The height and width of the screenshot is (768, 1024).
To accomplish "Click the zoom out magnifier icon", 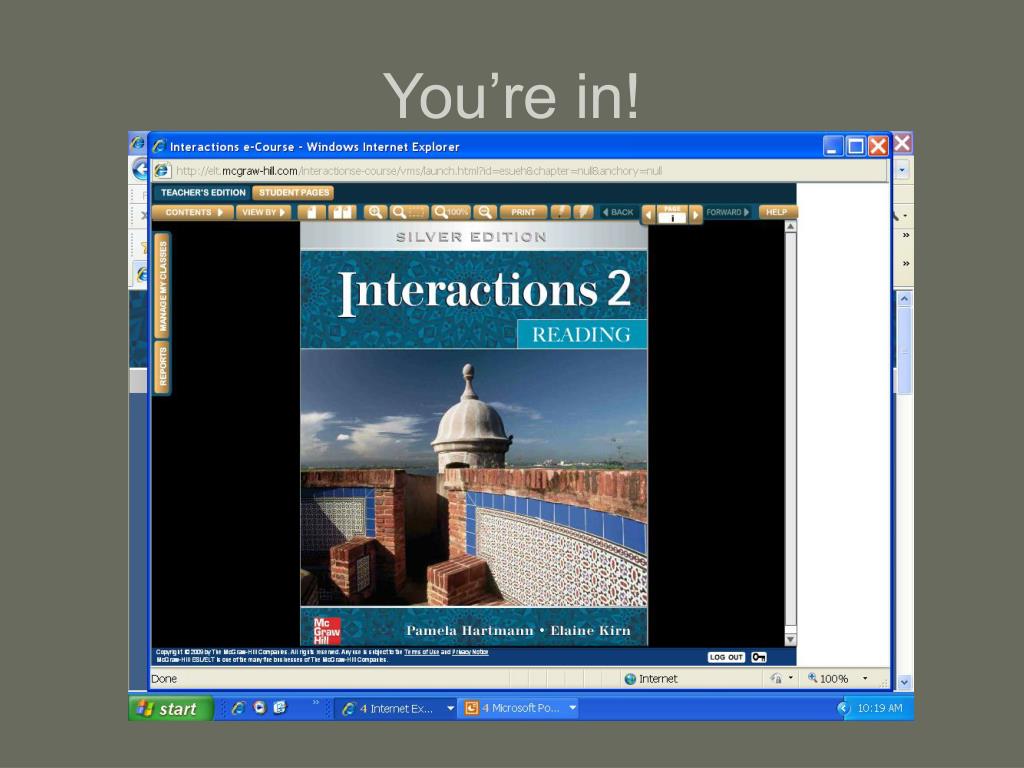I will point(485,212).
